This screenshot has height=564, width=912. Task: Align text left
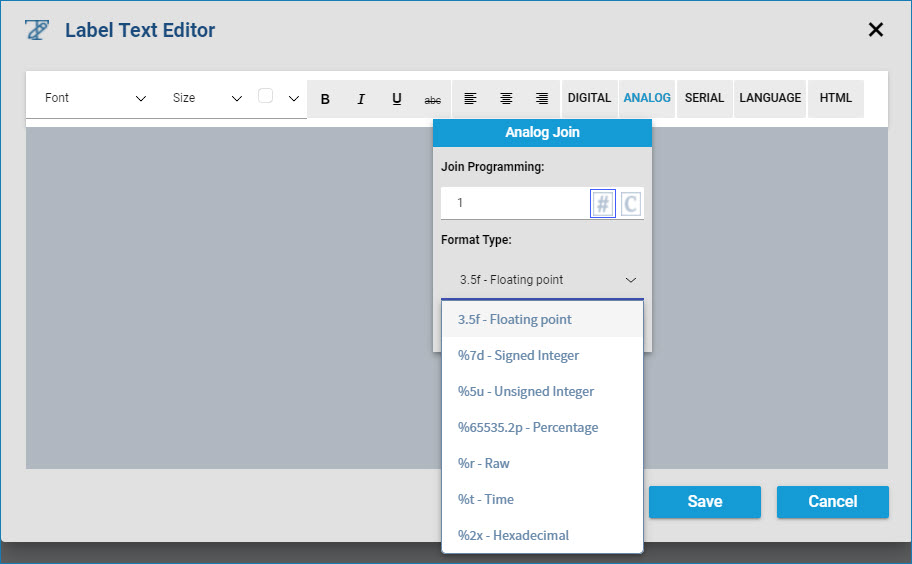pyautogui.click(x=470, y=99)
